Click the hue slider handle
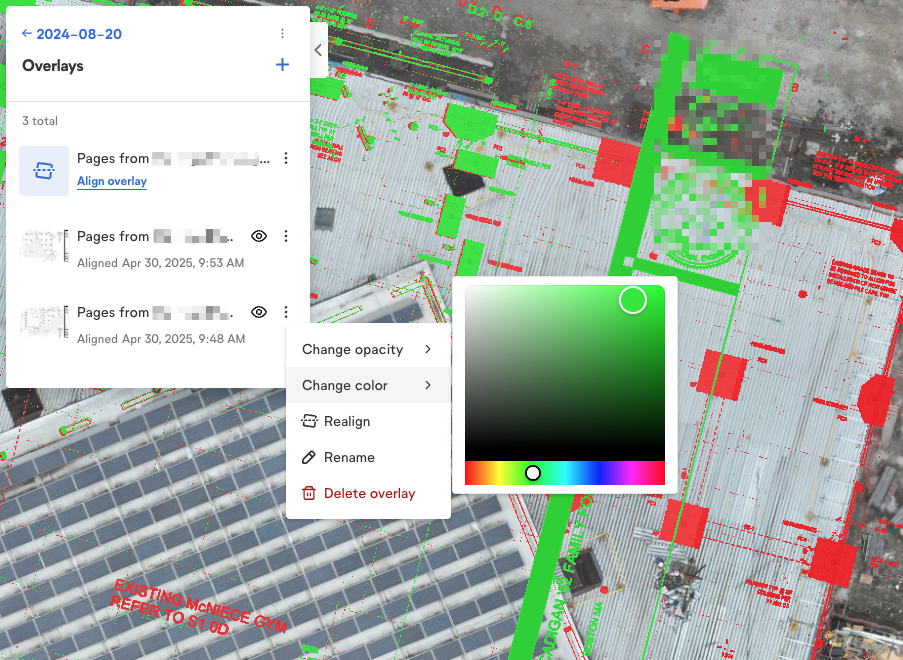903x660 pixels. [533, 473]
